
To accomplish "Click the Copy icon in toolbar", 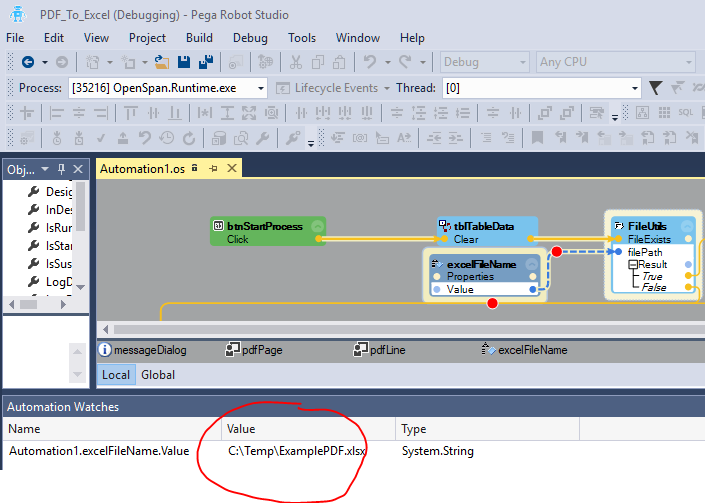I will coord(318,62).
